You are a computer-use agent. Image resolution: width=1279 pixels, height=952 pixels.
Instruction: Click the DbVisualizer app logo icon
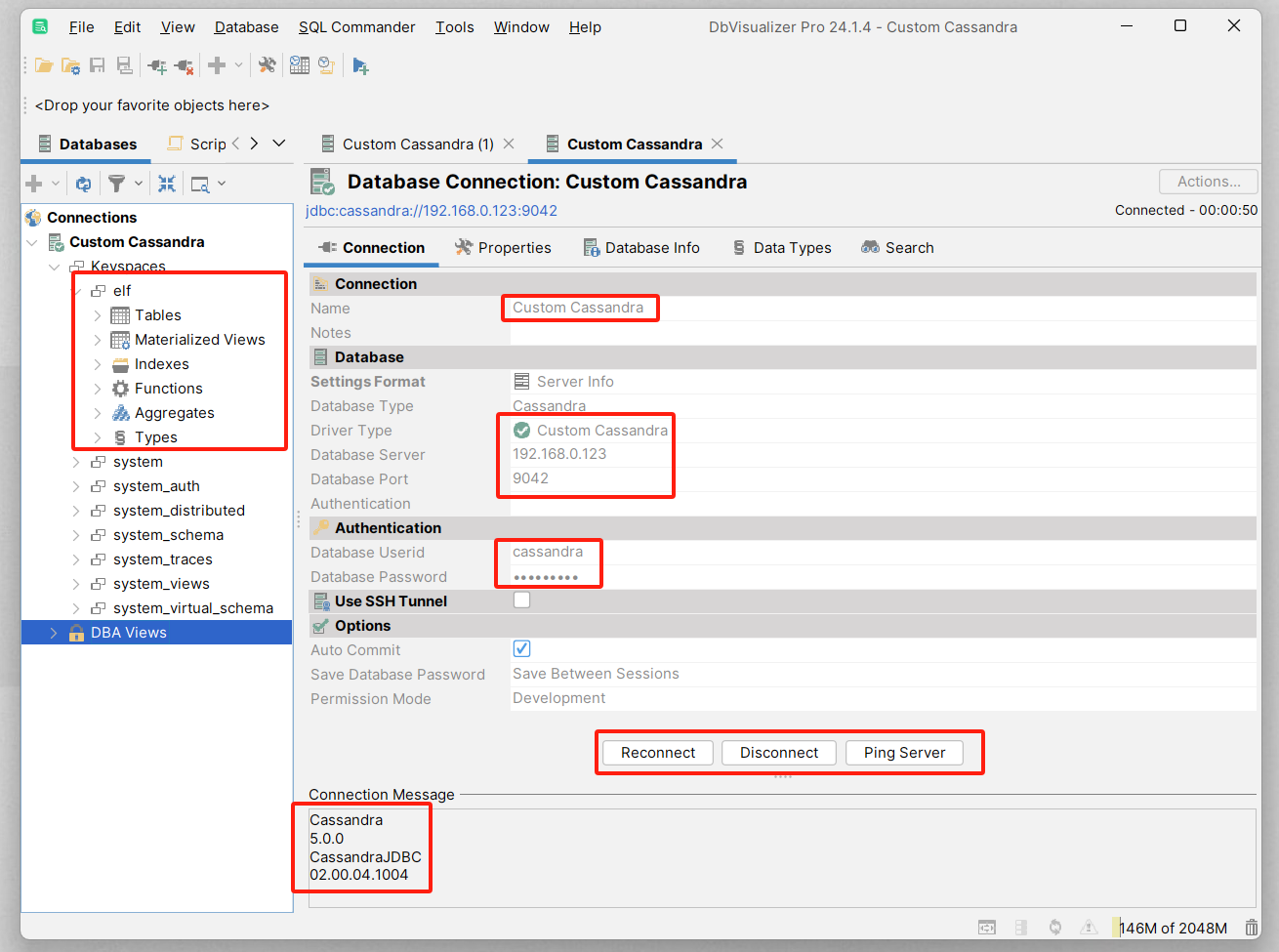40,26
